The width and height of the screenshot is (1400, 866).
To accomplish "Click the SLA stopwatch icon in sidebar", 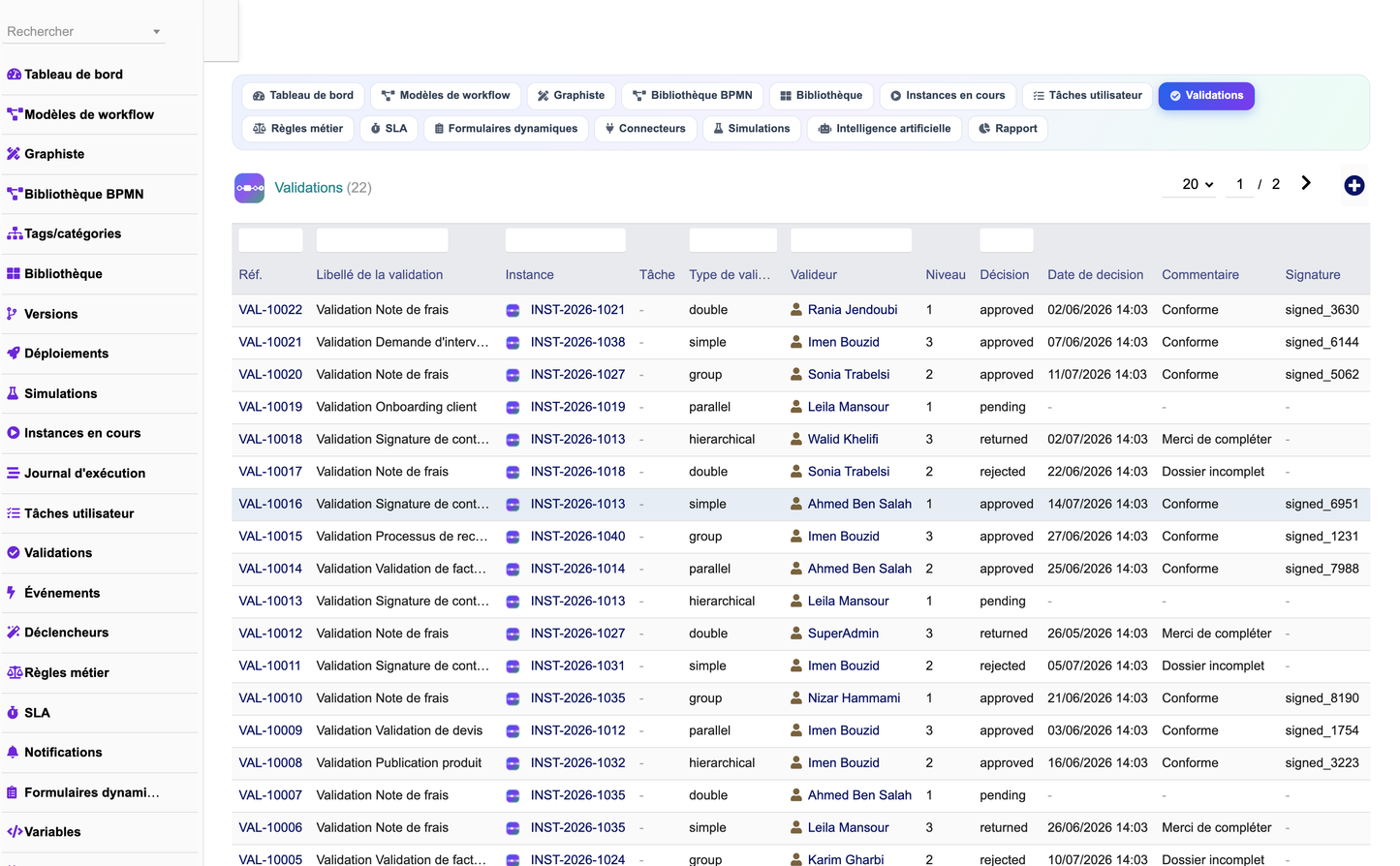I will pyautogui.click(x=13, y=713).
